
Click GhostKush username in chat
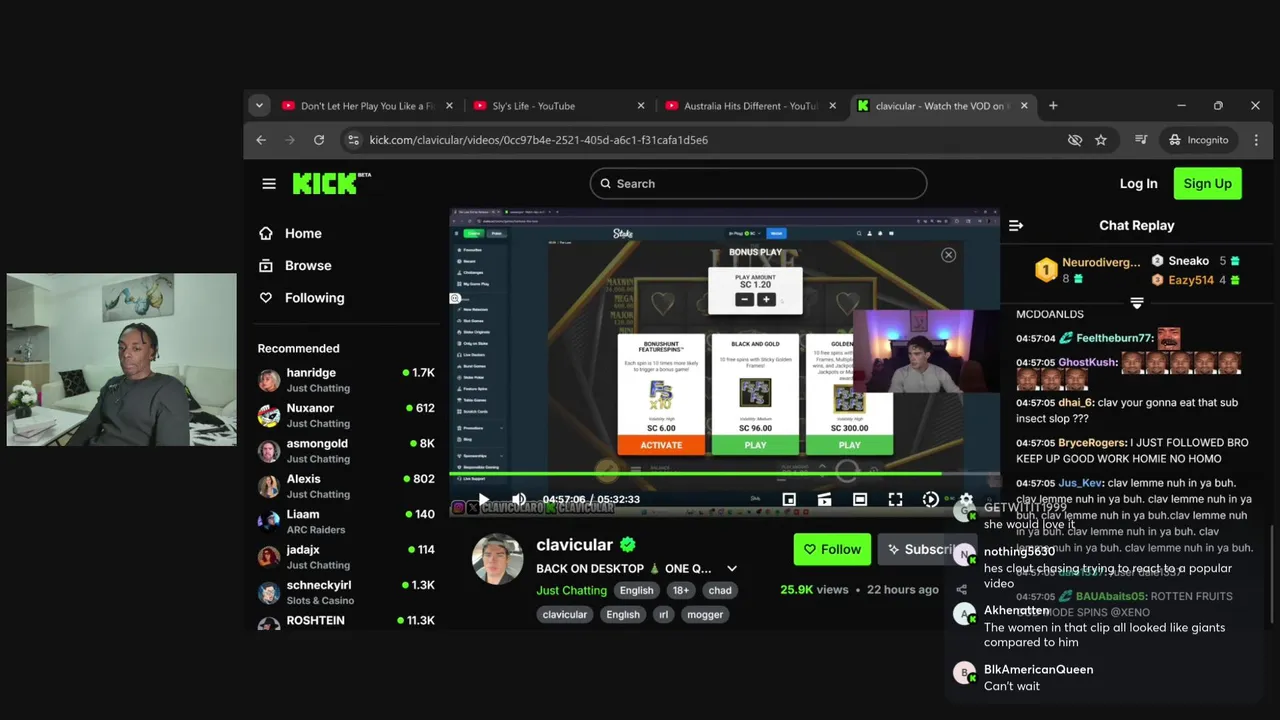1088,362
